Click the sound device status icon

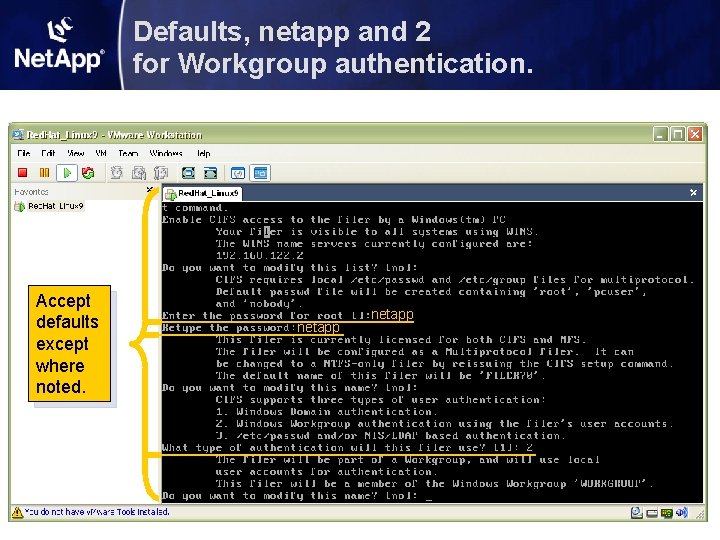point(682,512)
